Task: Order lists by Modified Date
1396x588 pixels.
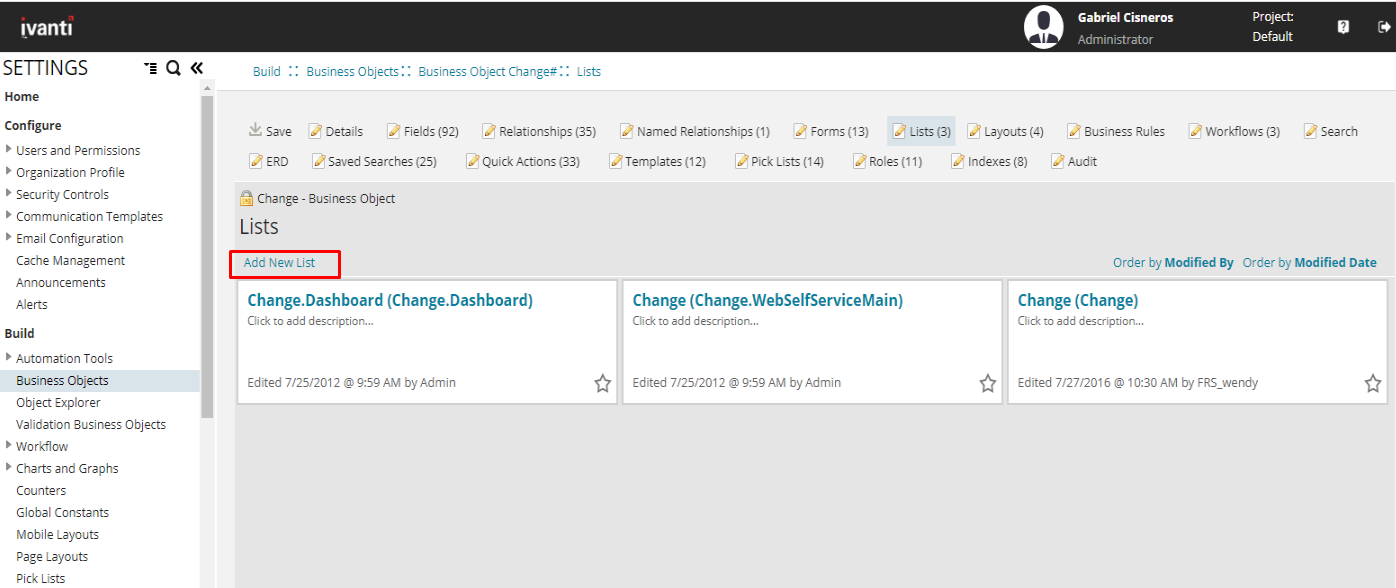Action: pyautogui.click(x=1309, y=263)
